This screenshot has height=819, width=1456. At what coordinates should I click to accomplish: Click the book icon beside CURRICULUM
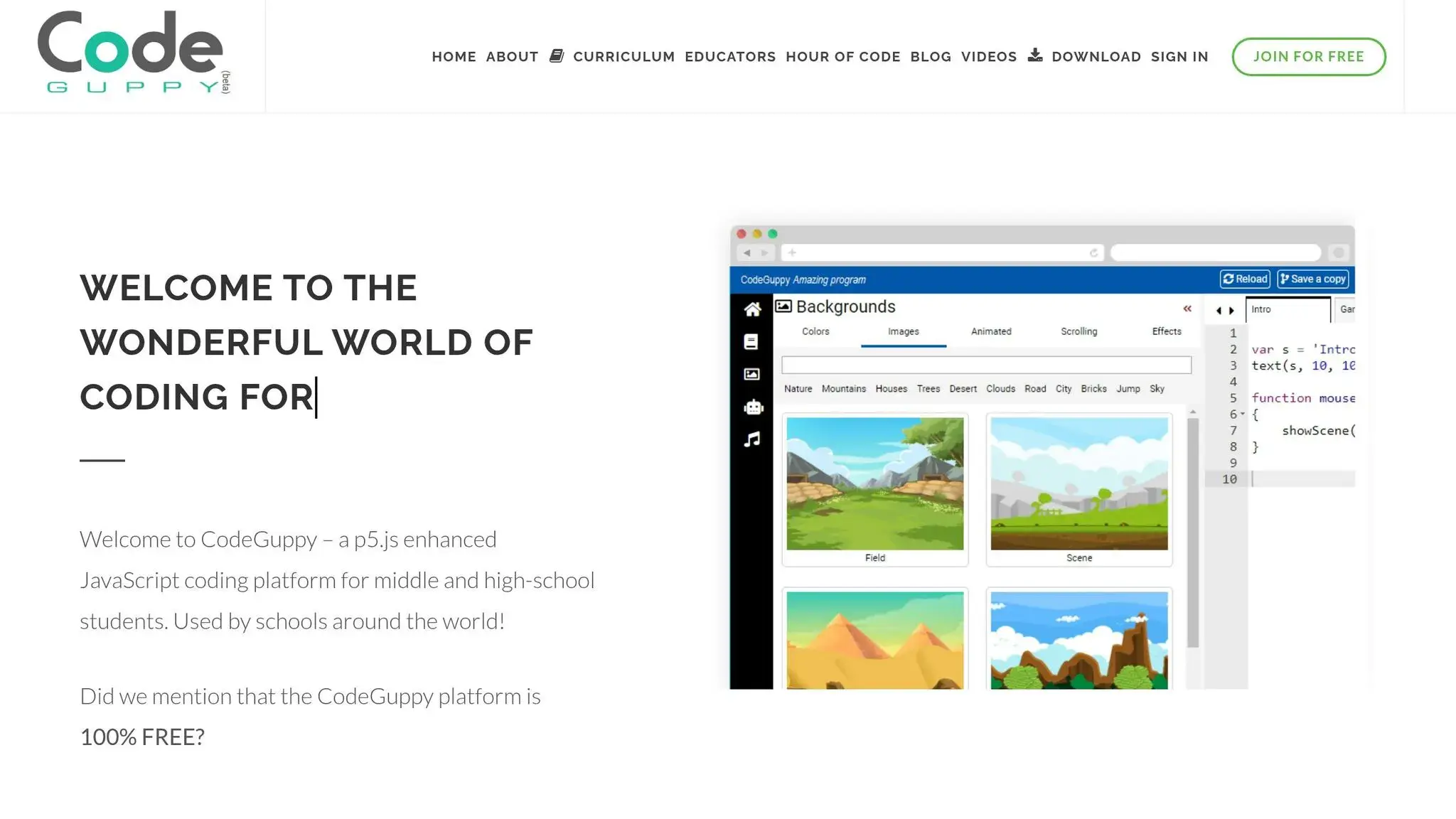557,55
